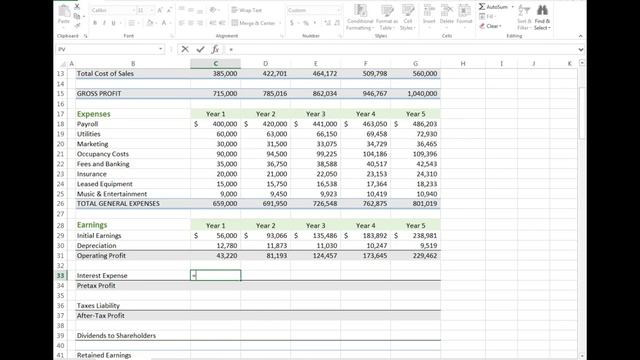This screenshot has width=640, height=360.
Task: Click the Fill button in Editing group
Action: (487, 16)
